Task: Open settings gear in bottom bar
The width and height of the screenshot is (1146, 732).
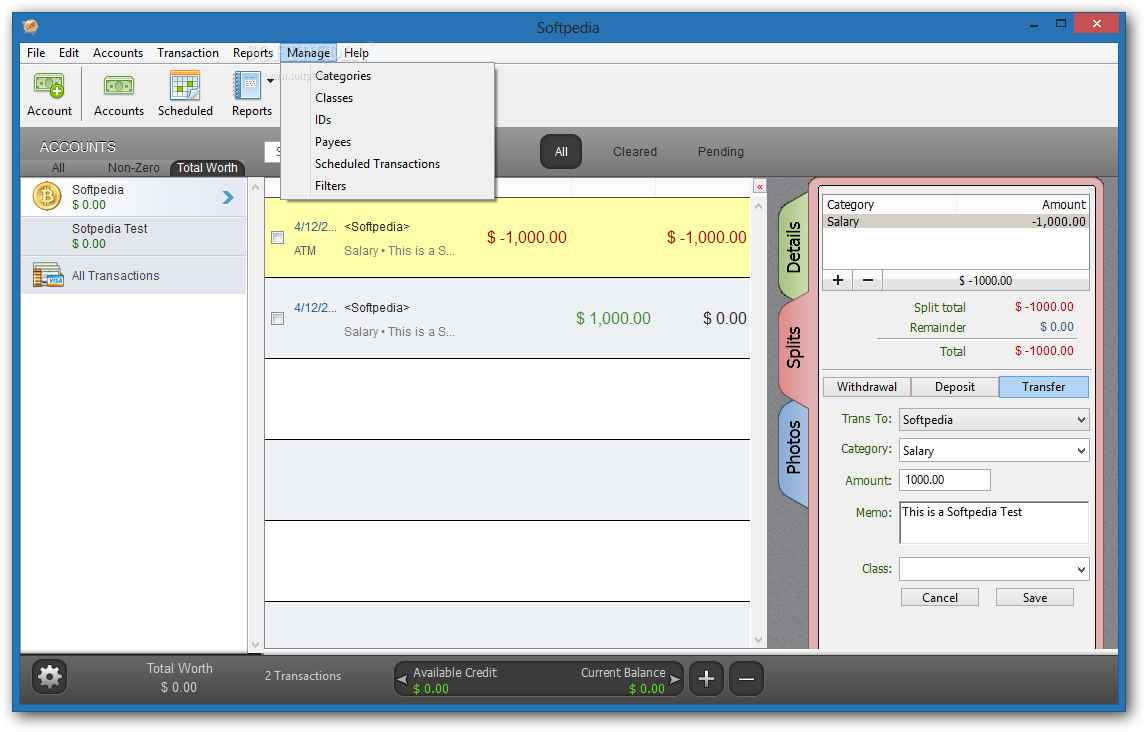Action: pyautogui.click(x=50, y=677)
